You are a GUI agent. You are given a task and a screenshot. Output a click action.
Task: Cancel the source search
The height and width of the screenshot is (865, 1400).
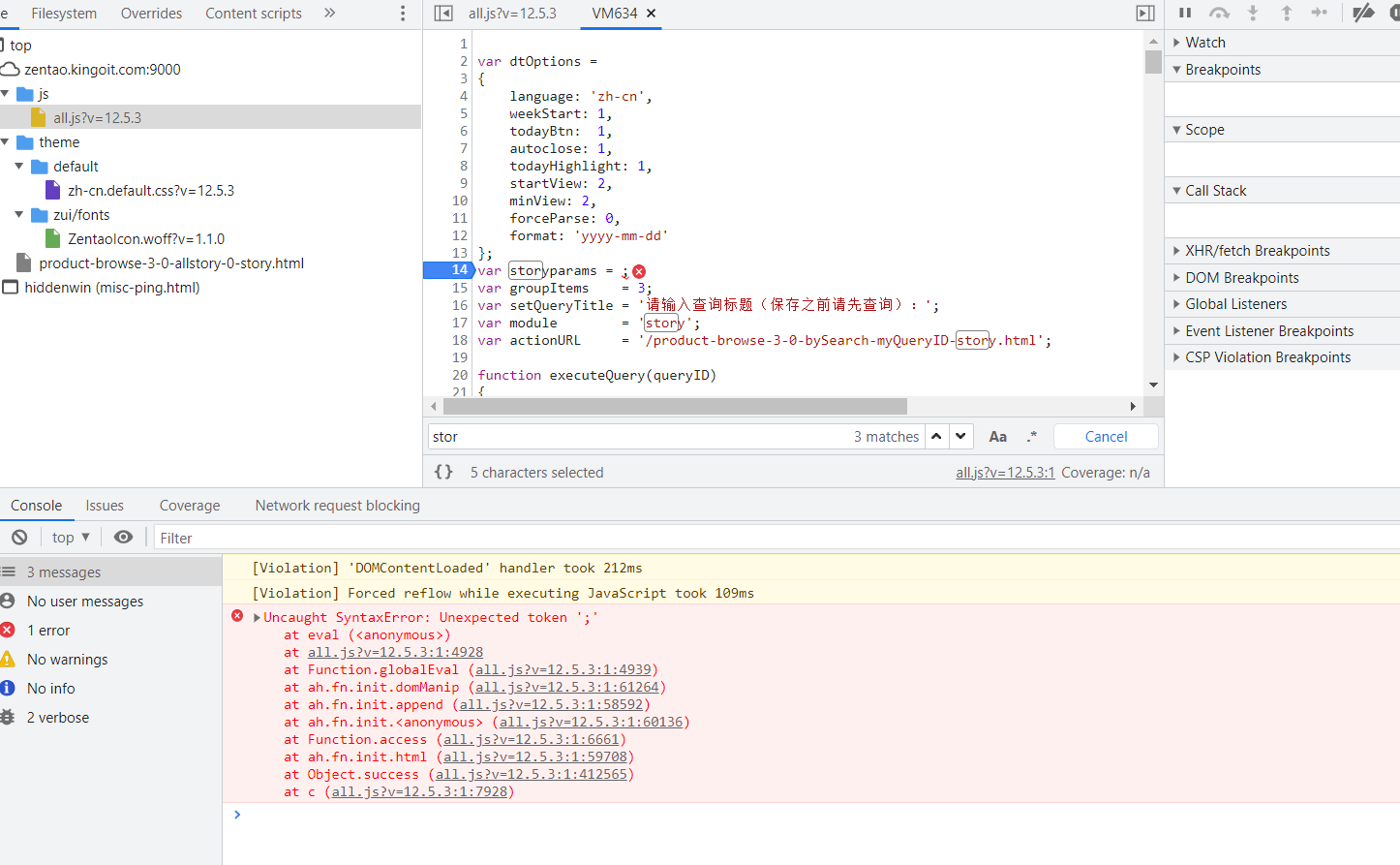tap(1106, 437)
